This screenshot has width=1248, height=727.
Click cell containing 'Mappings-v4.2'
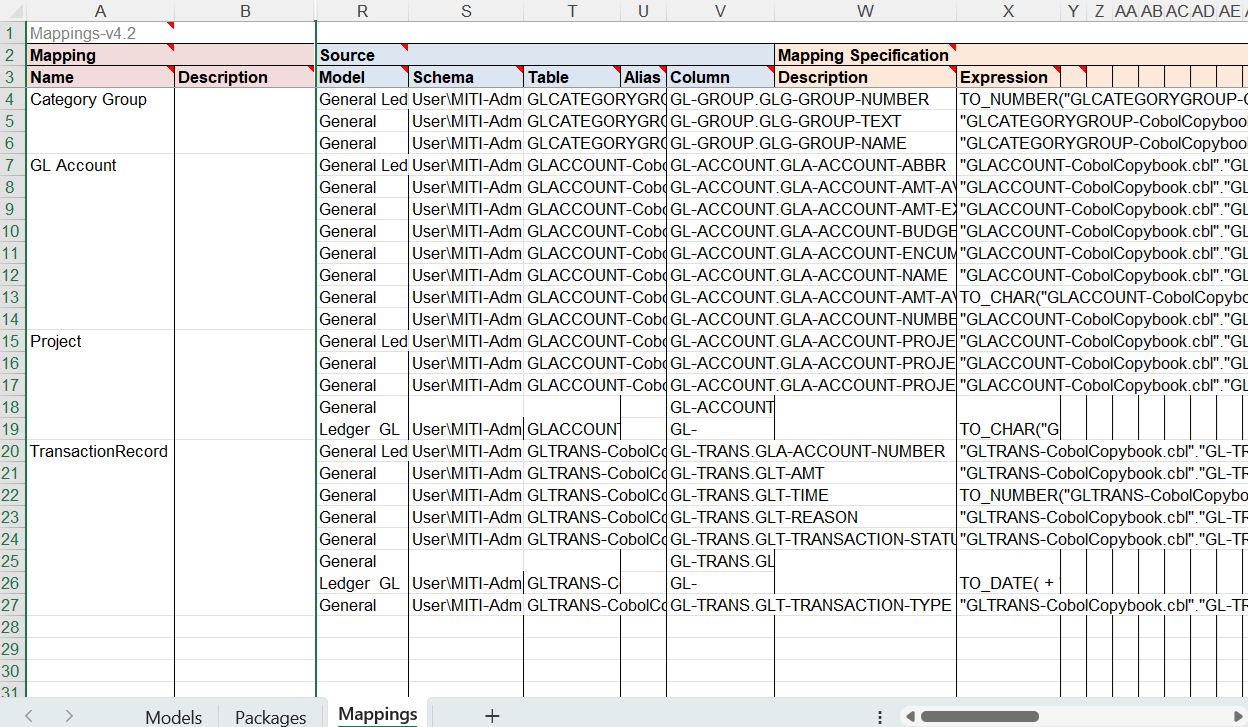100,33
